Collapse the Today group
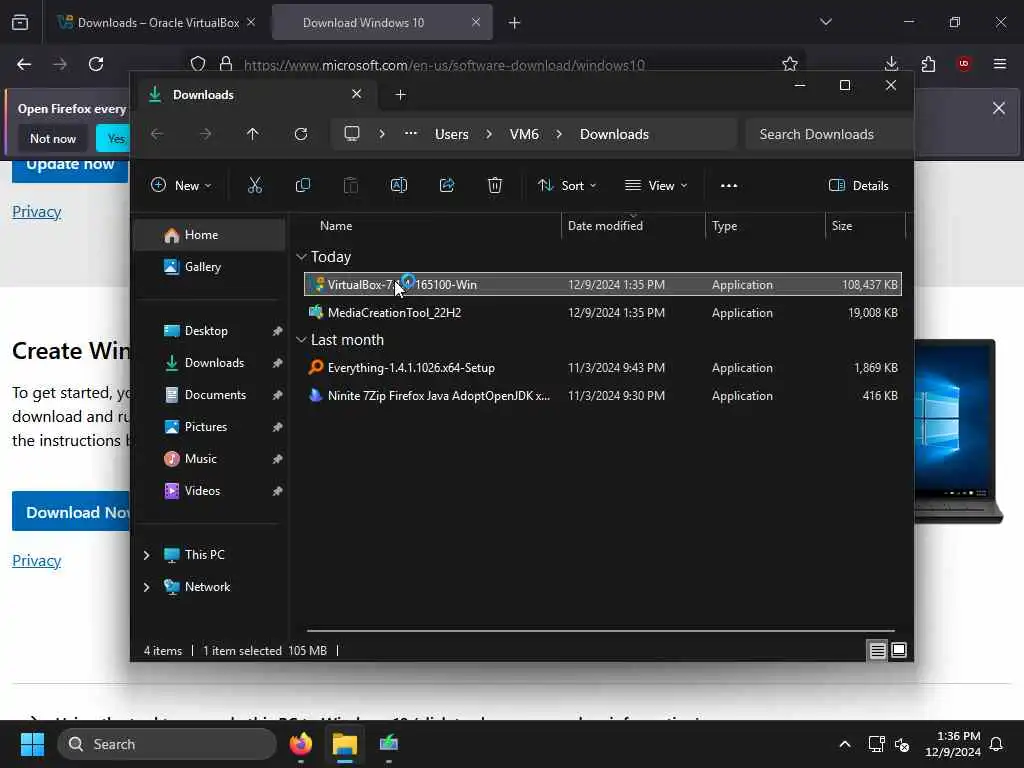 [301, 257]
